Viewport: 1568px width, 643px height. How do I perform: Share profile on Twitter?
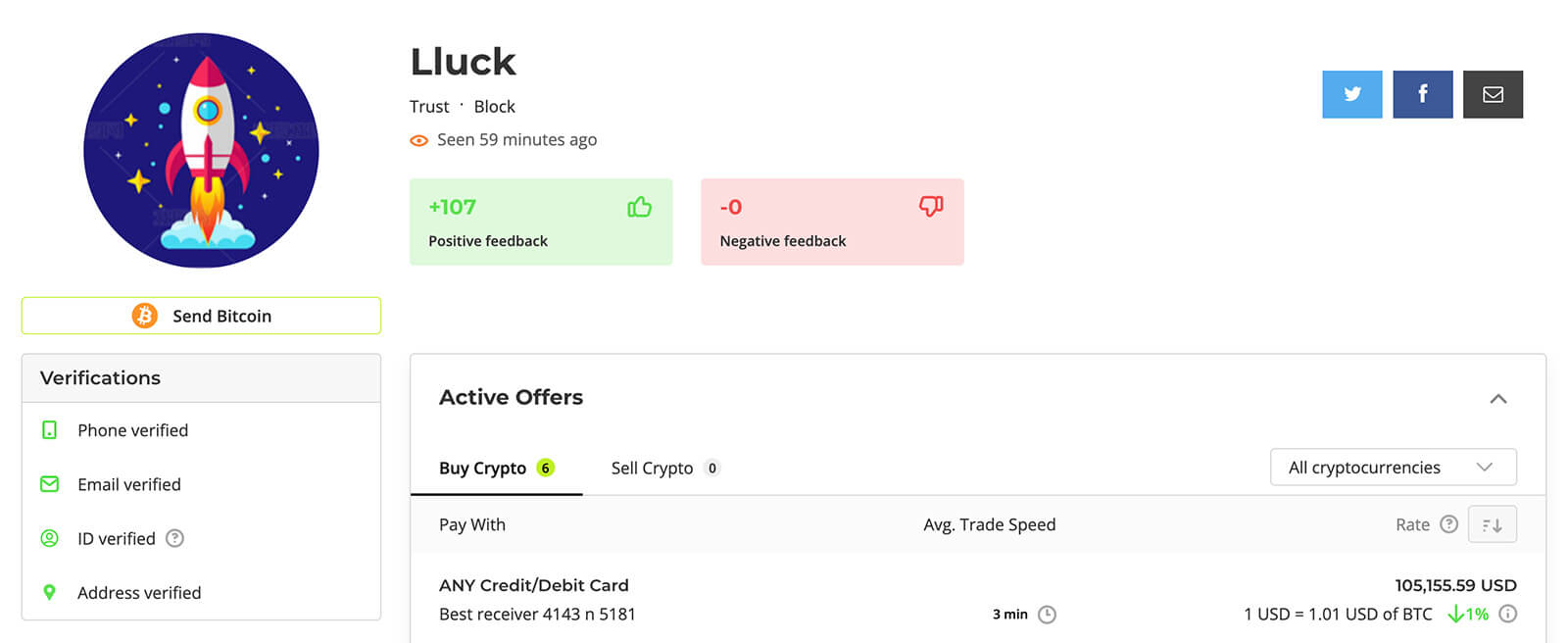[x=1351, y=94]
